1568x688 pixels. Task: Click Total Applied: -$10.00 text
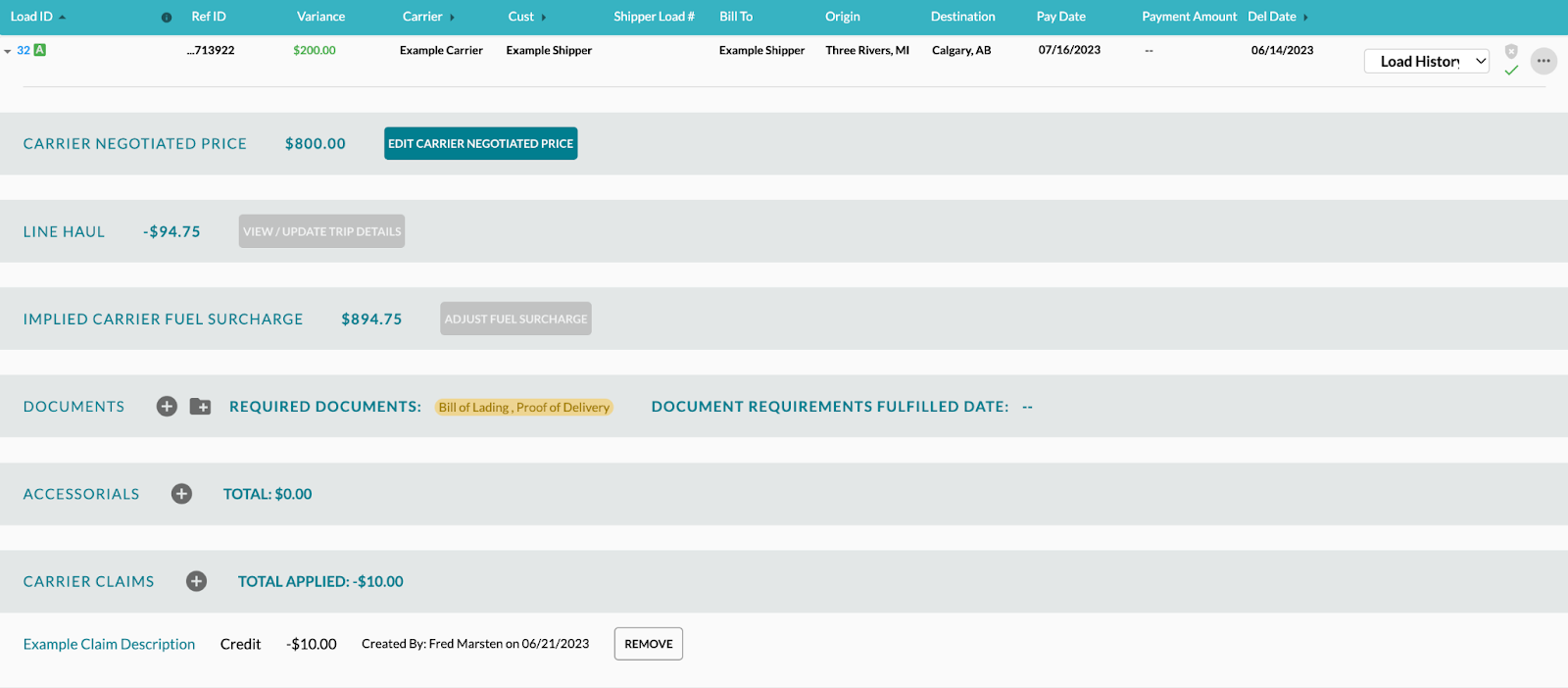(x=320, y=581)
